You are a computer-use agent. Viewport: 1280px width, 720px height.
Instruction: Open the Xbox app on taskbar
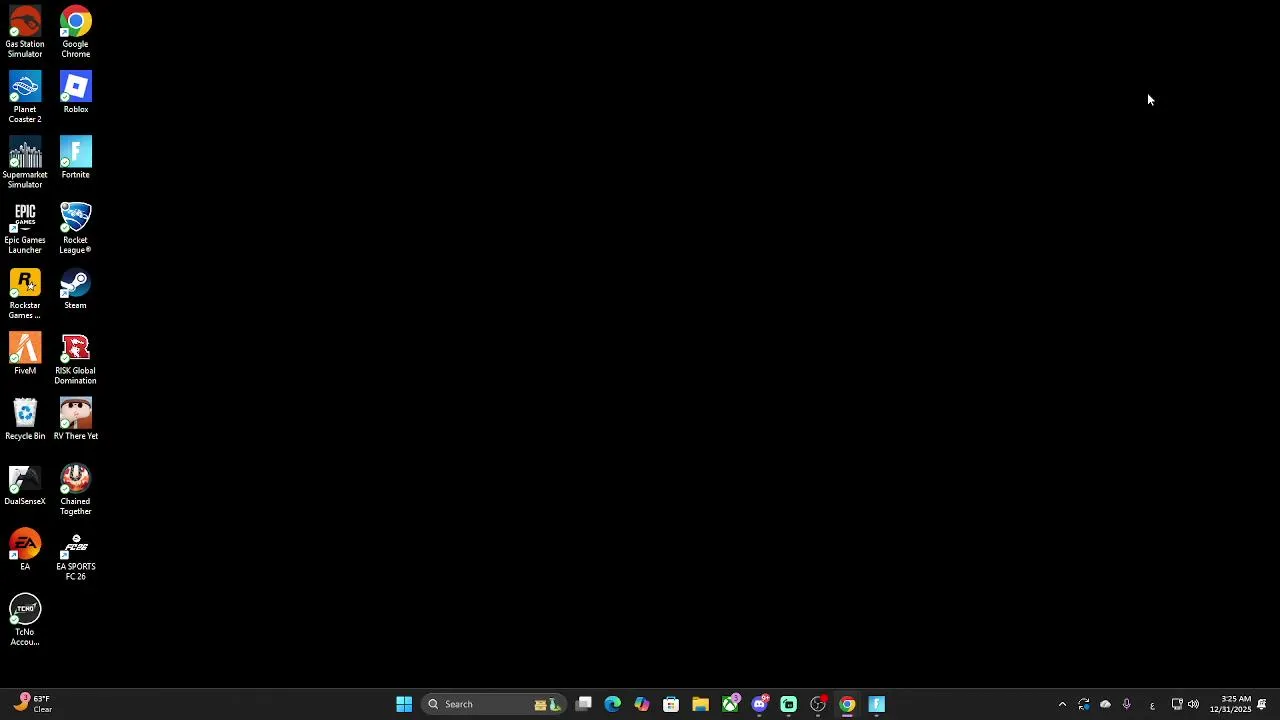730,704
